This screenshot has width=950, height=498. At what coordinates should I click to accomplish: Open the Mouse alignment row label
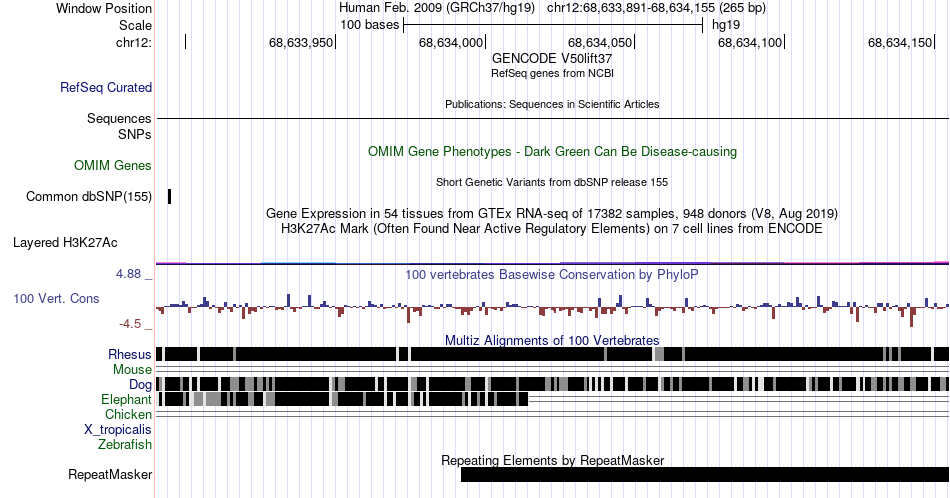[132, 370]
